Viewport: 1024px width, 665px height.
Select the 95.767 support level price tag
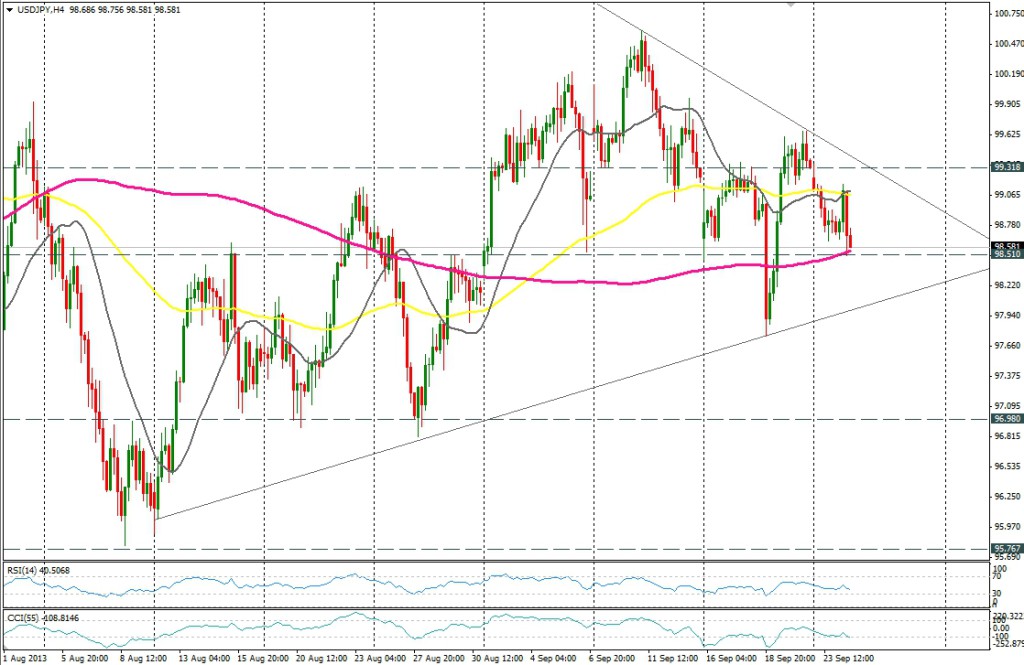click(1005, 548)
